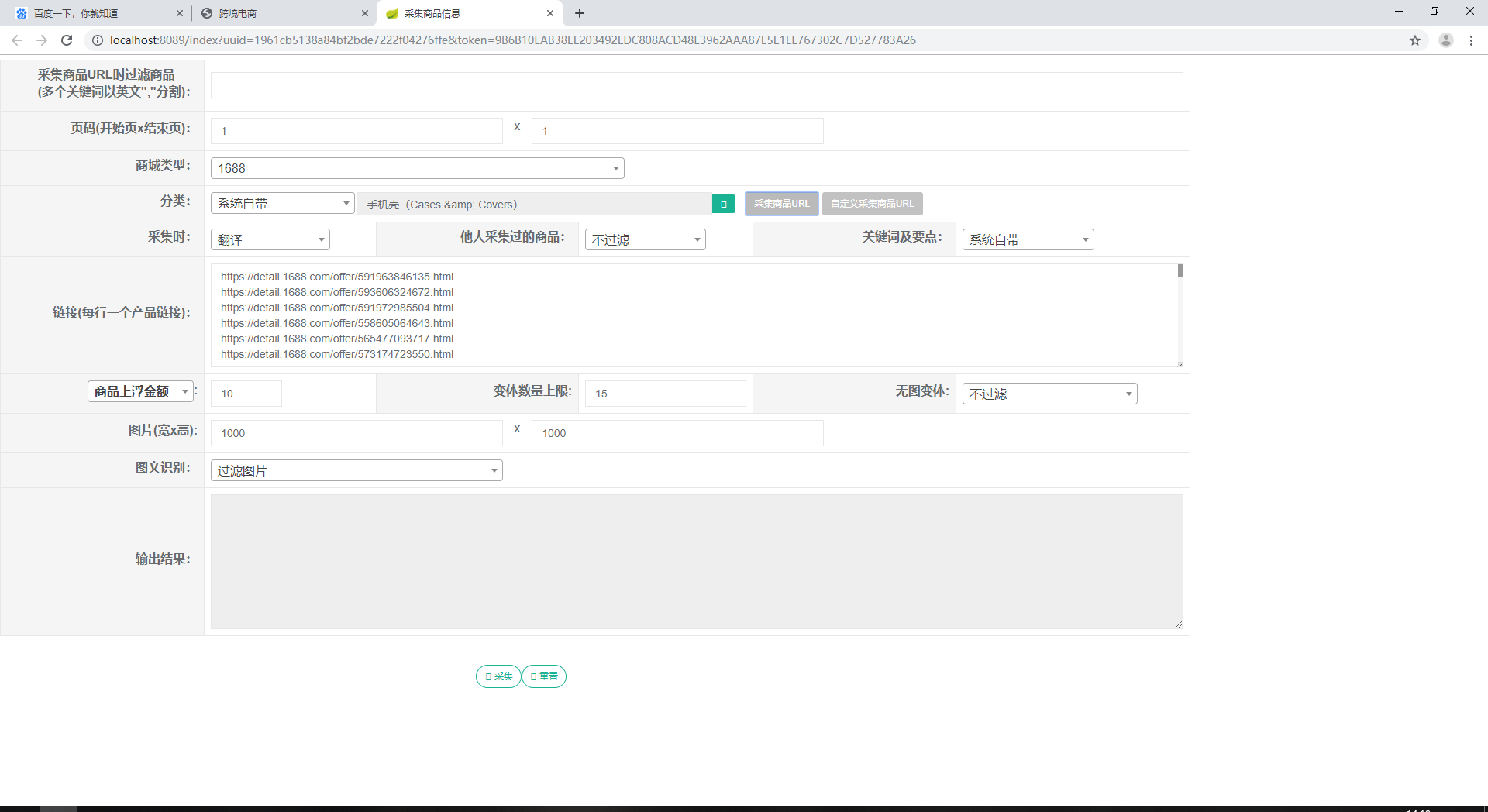Focus the filter keywords input field

pos(697,85)
